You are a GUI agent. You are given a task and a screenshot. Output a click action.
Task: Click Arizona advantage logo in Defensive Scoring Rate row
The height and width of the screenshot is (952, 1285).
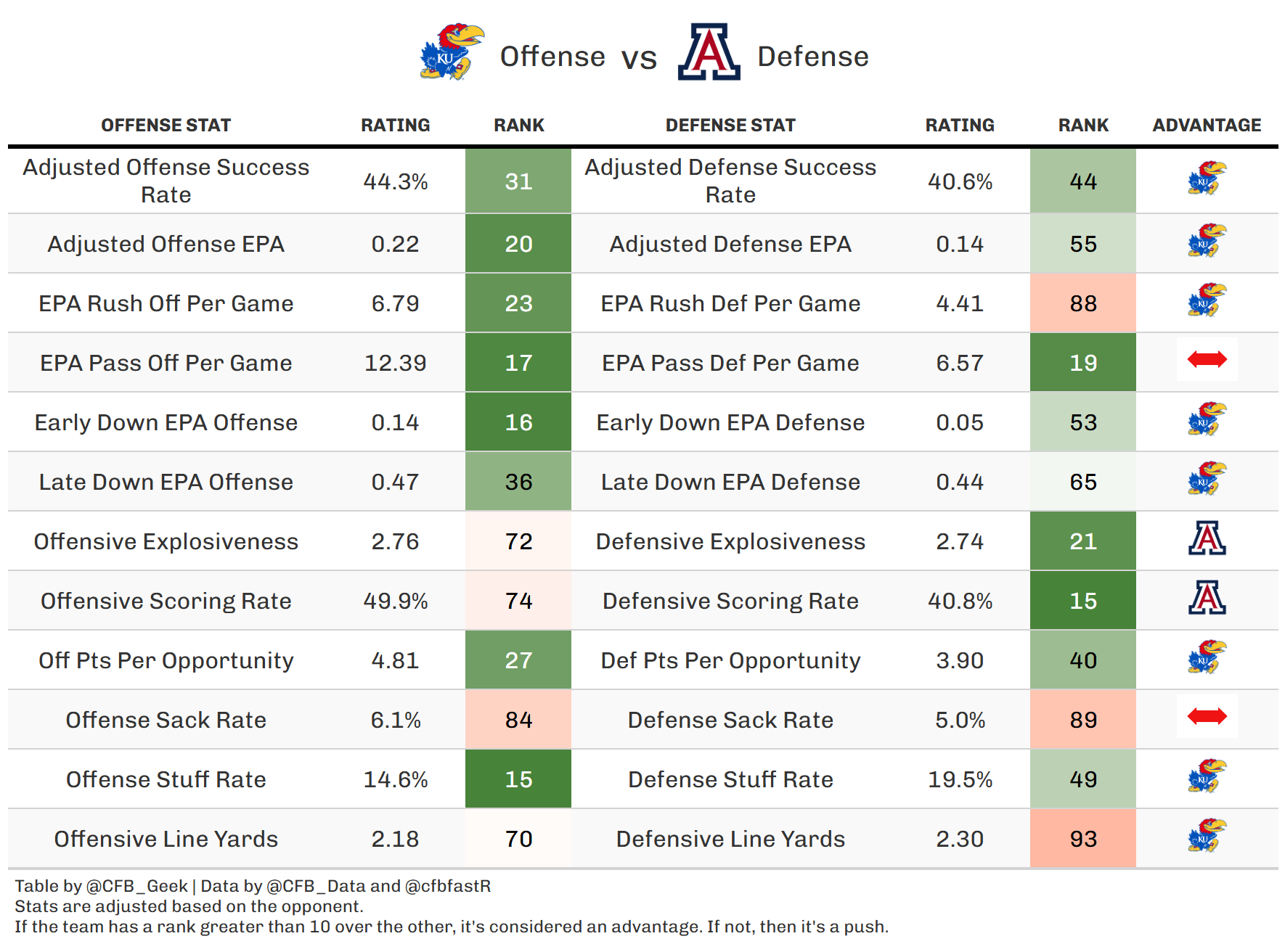[x=1207, y=598]
